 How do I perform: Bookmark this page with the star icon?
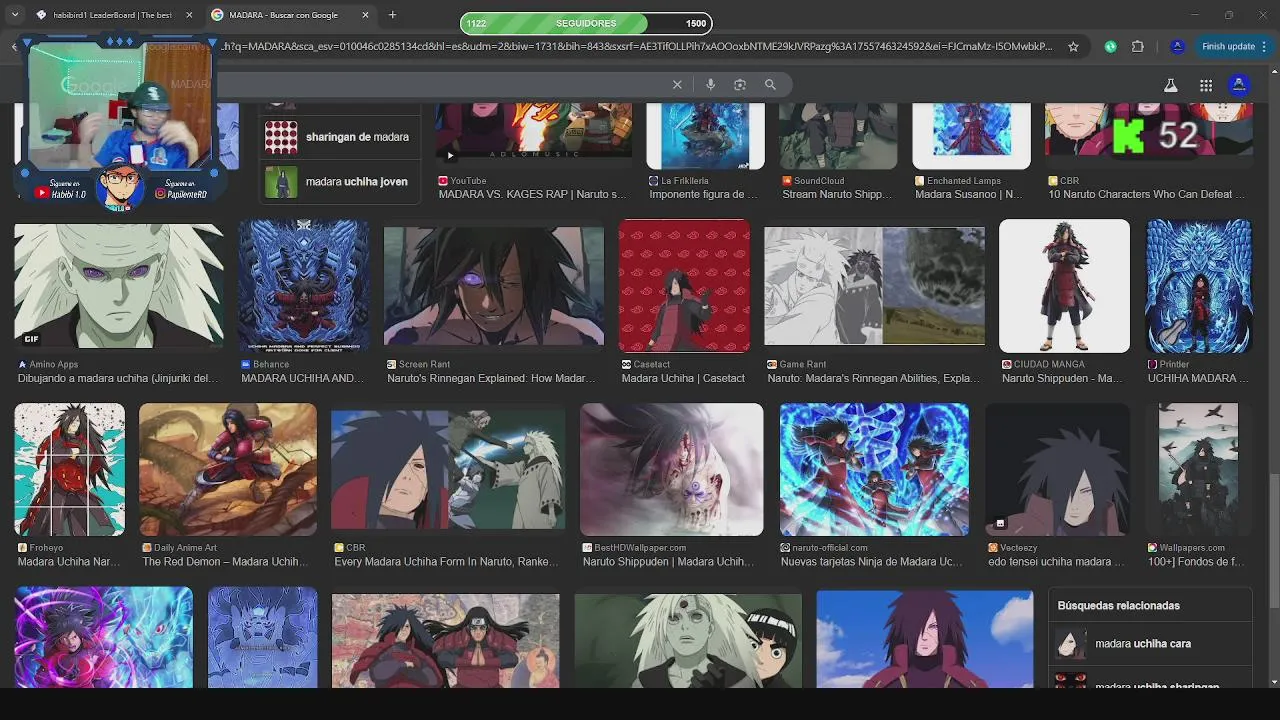tap(1073, 46)
